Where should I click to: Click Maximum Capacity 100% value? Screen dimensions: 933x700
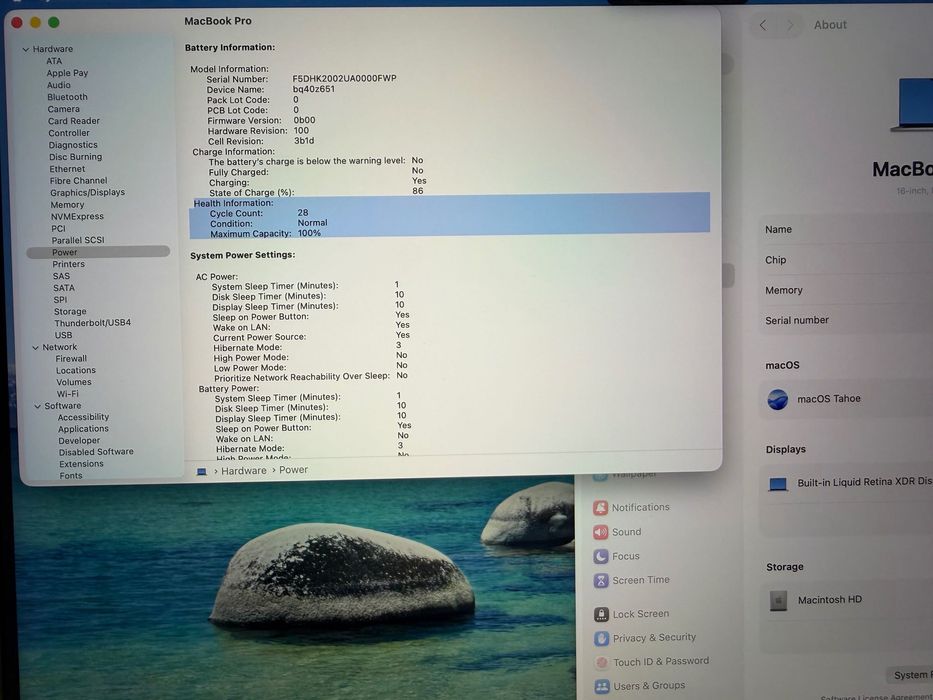[309, 233]
